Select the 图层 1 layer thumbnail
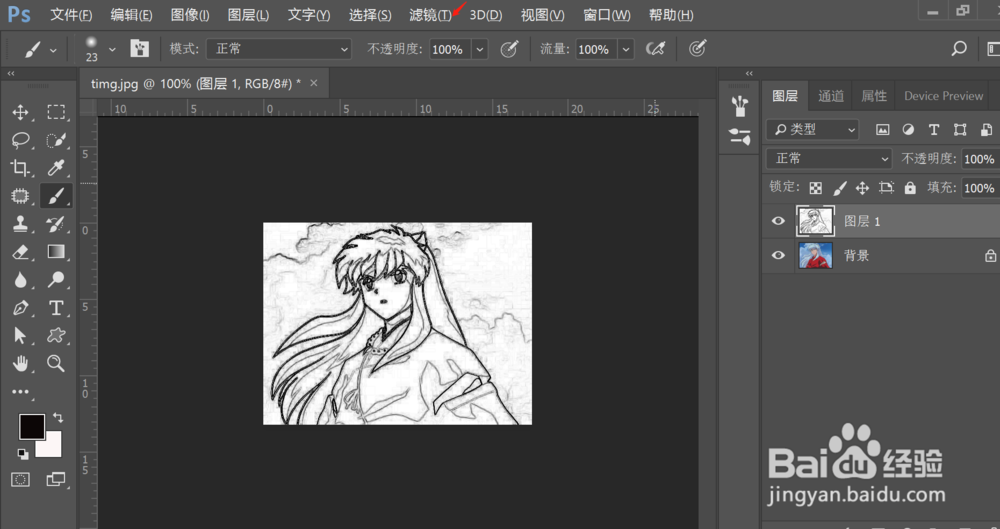The width and height of the screenshot is (1000, 529). pos(815,221)
